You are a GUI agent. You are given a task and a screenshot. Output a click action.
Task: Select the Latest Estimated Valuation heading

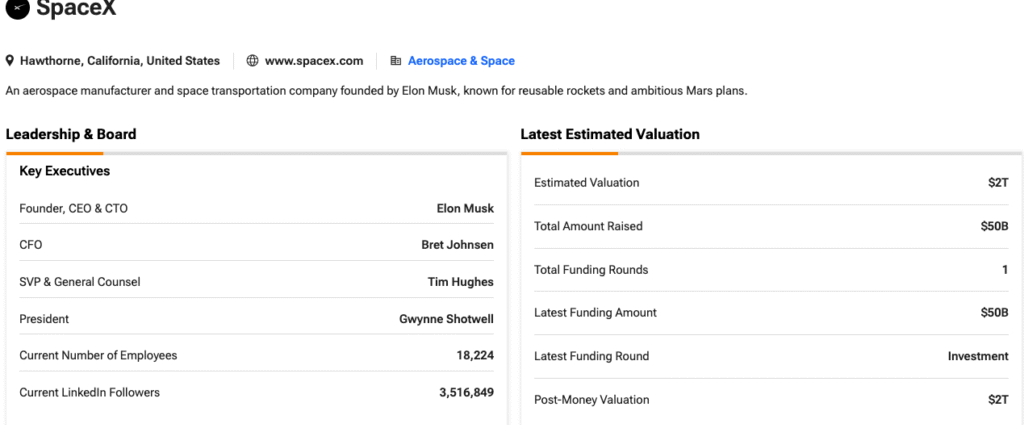610,134
